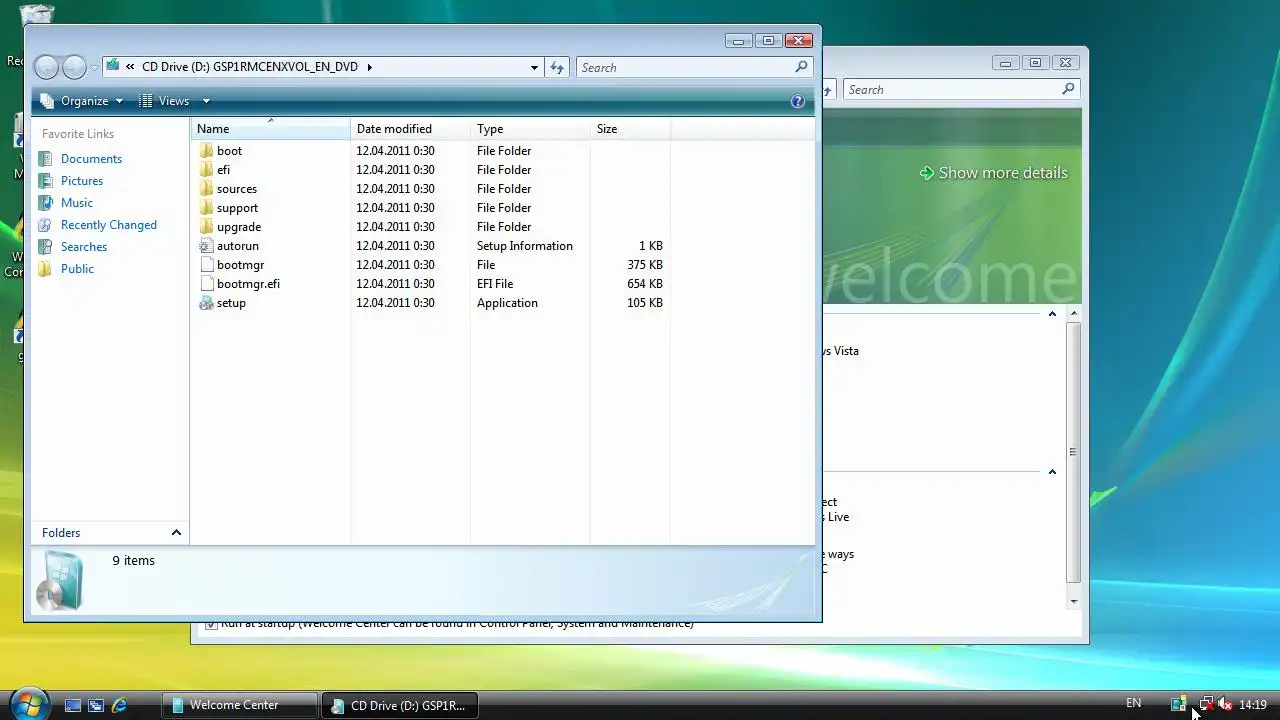The width and height of the screenshot is (1280, 720).
Task: Click the EN language bar indicator
Action: click(x=1133, y=703)
